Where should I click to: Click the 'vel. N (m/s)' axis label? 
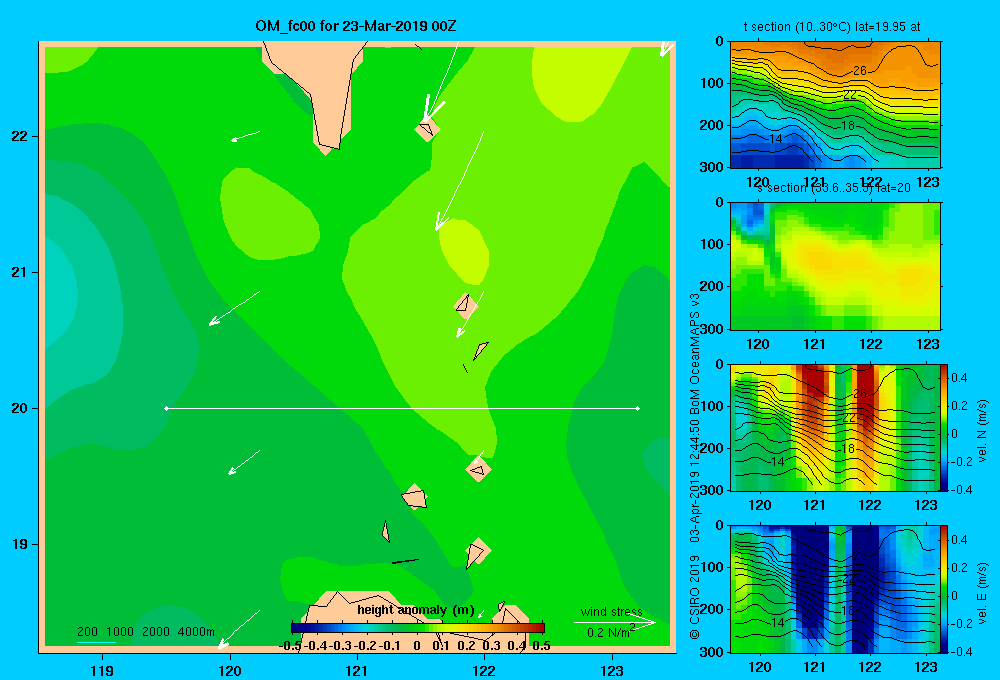pyautogui.click(x=983, y=431)
